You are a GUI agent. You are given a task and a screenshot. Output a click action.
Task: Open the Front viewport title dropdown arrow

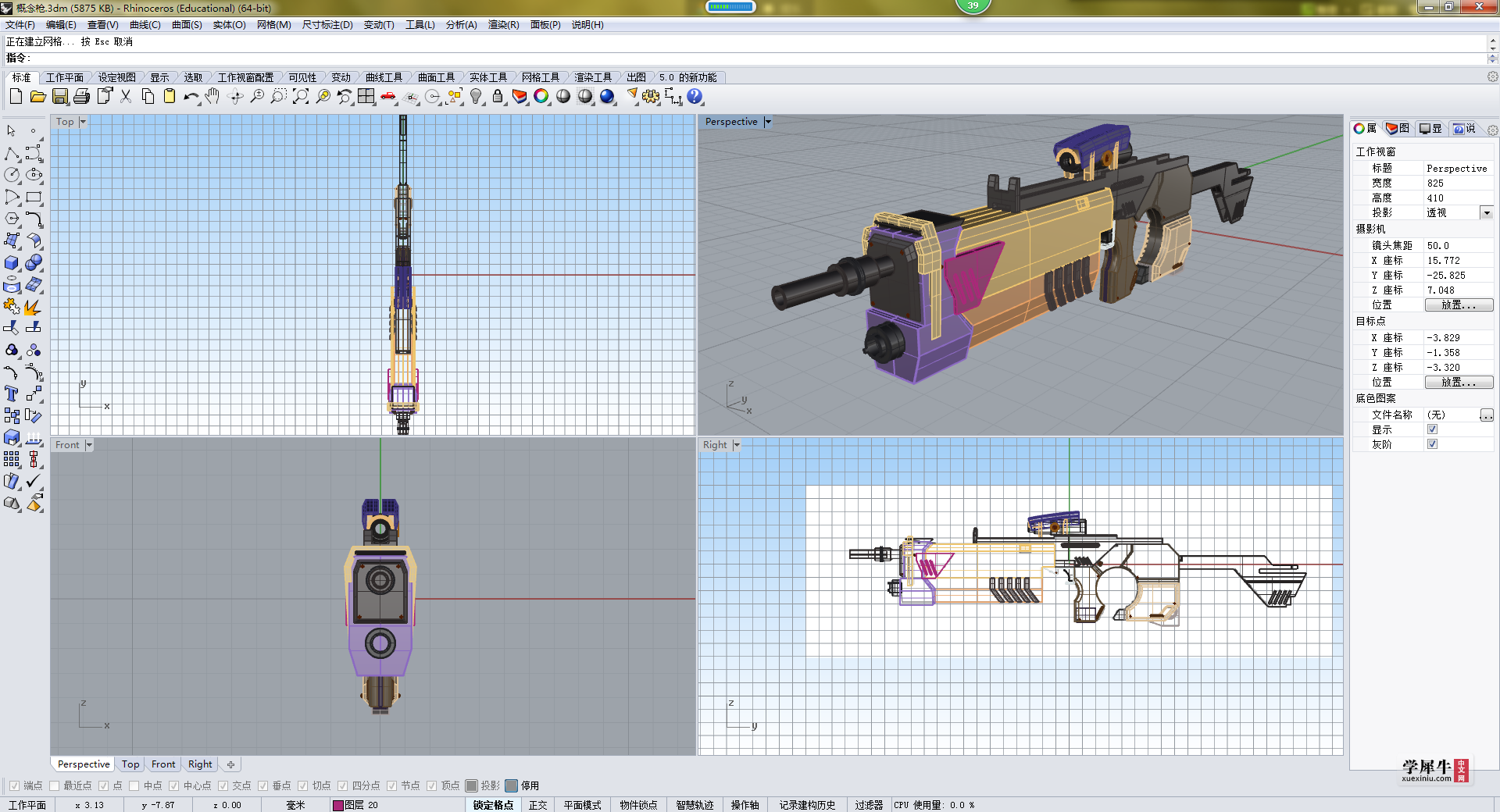[x=89, y=445]
